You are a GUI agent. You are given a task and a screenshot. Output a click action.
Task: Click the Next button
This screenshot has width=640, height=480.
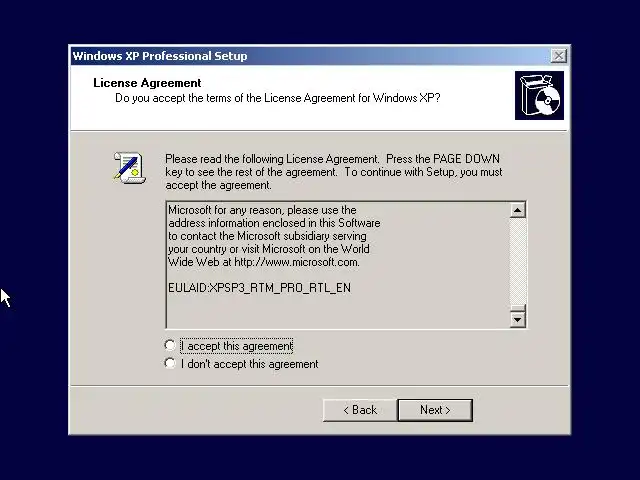click(x=435, y=410)
